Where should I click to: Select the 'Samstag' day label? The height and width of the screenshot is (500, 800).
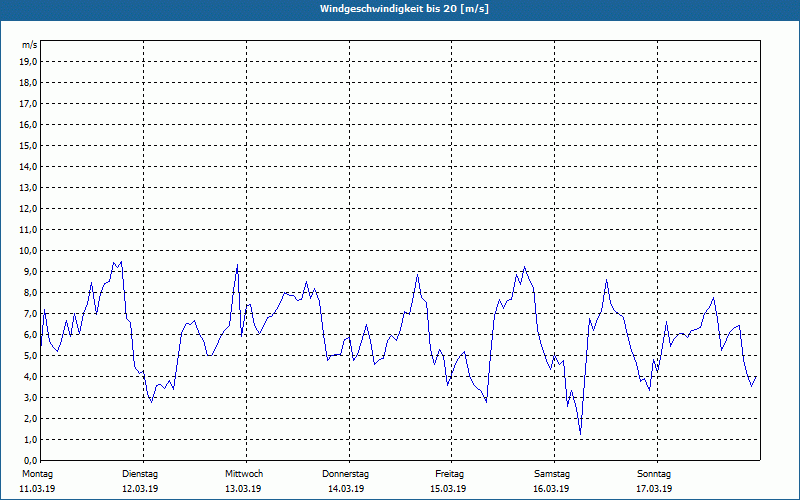click(x=552, y=474)
